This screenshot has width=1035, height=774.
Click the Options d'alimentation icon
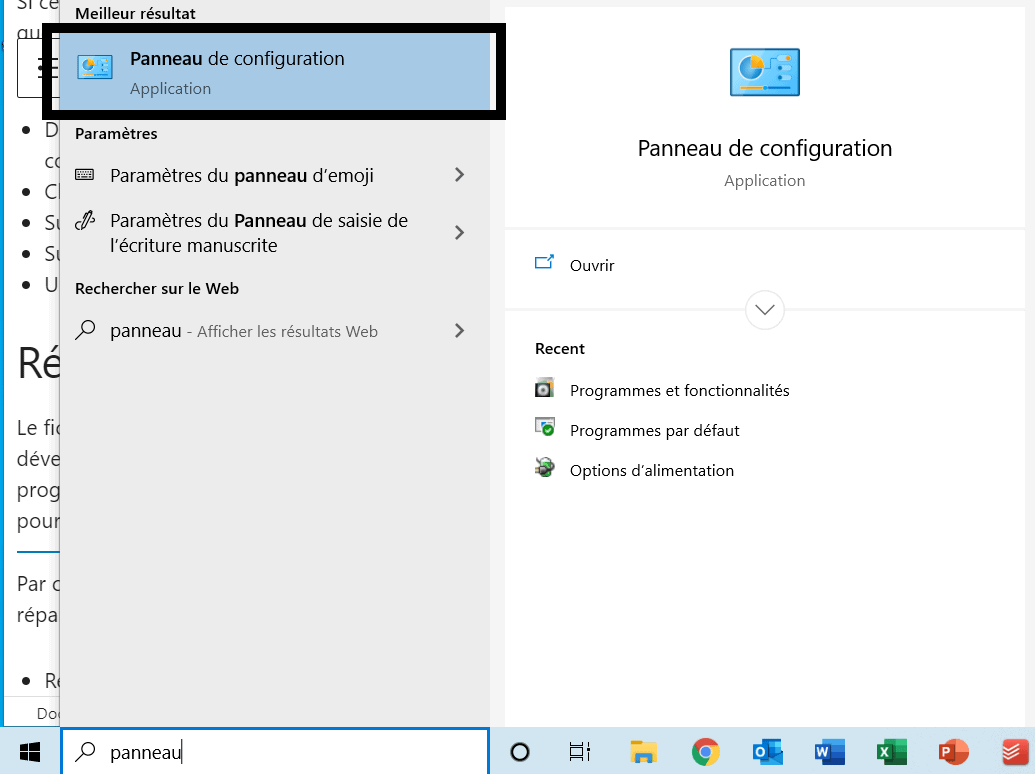(545, 468)
